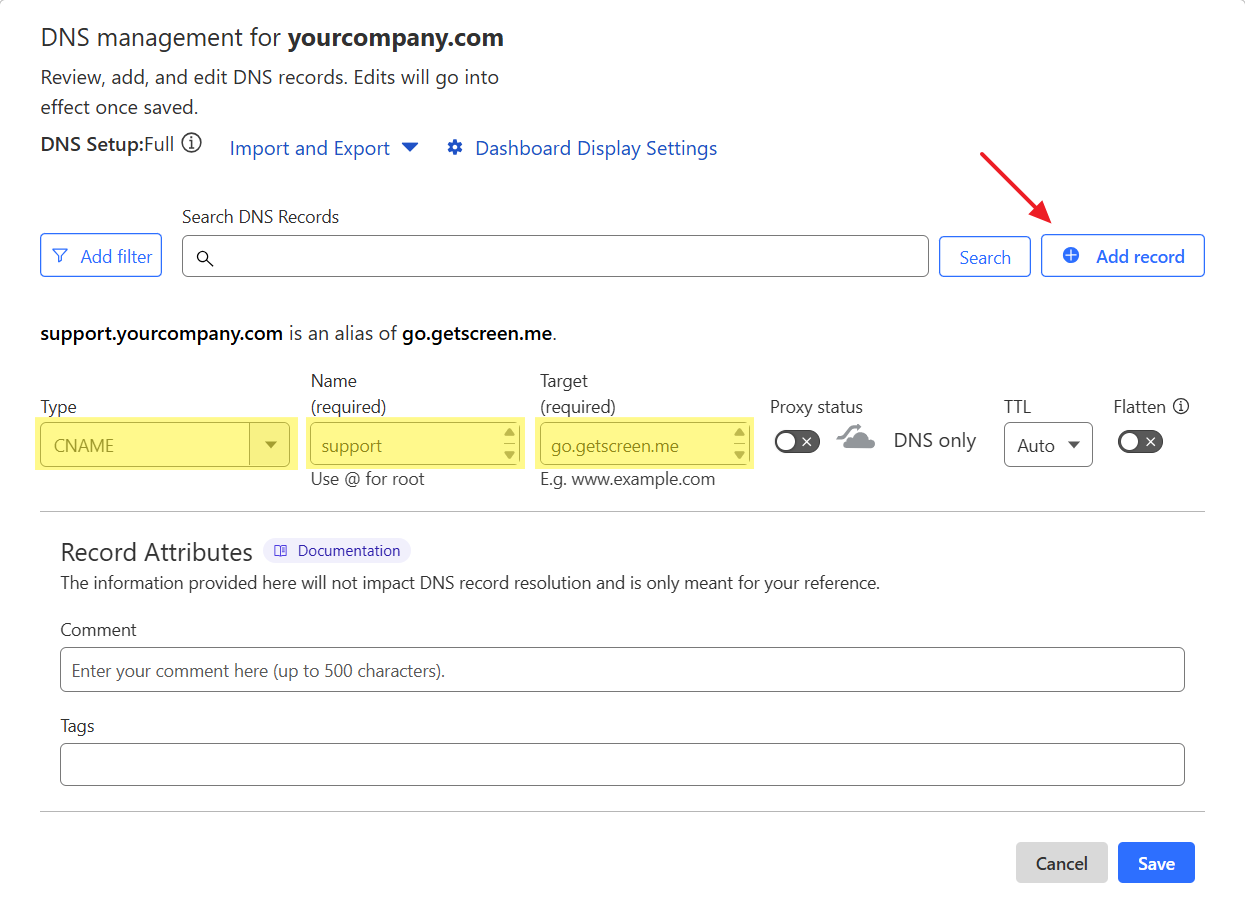The height and width of the screenshot is (903, 1245).
Task: Enable the Proxy status toggle
Action: 796,441
